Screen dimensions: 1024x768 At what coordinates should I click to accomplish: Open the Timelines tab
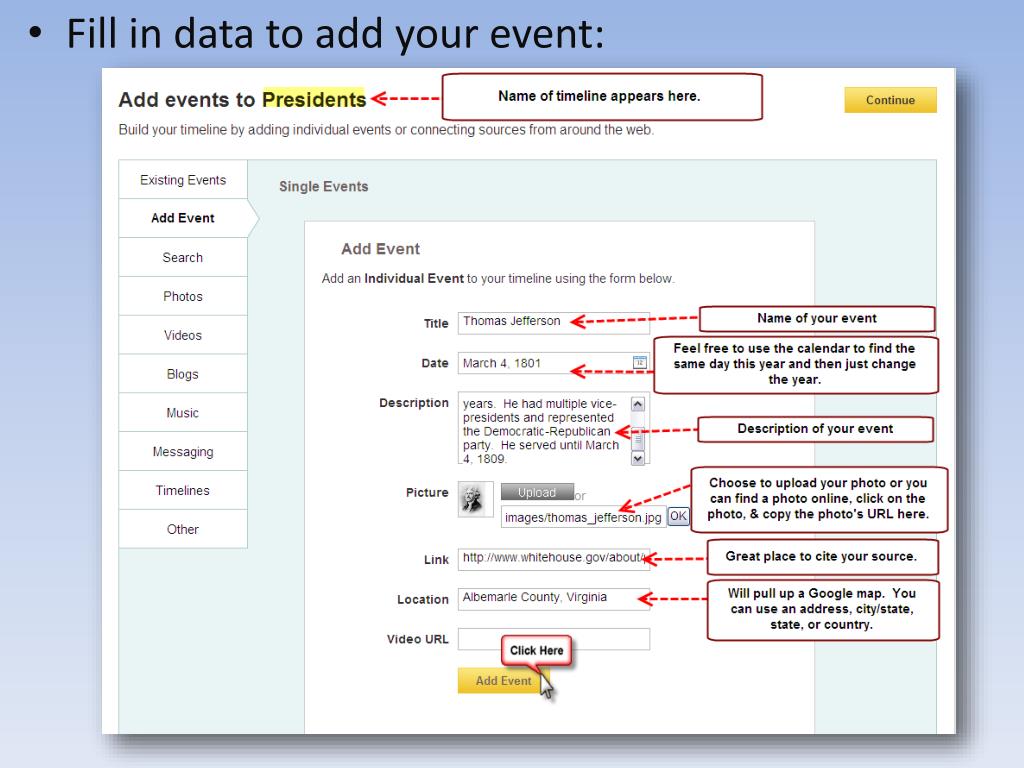coord(183,490)
